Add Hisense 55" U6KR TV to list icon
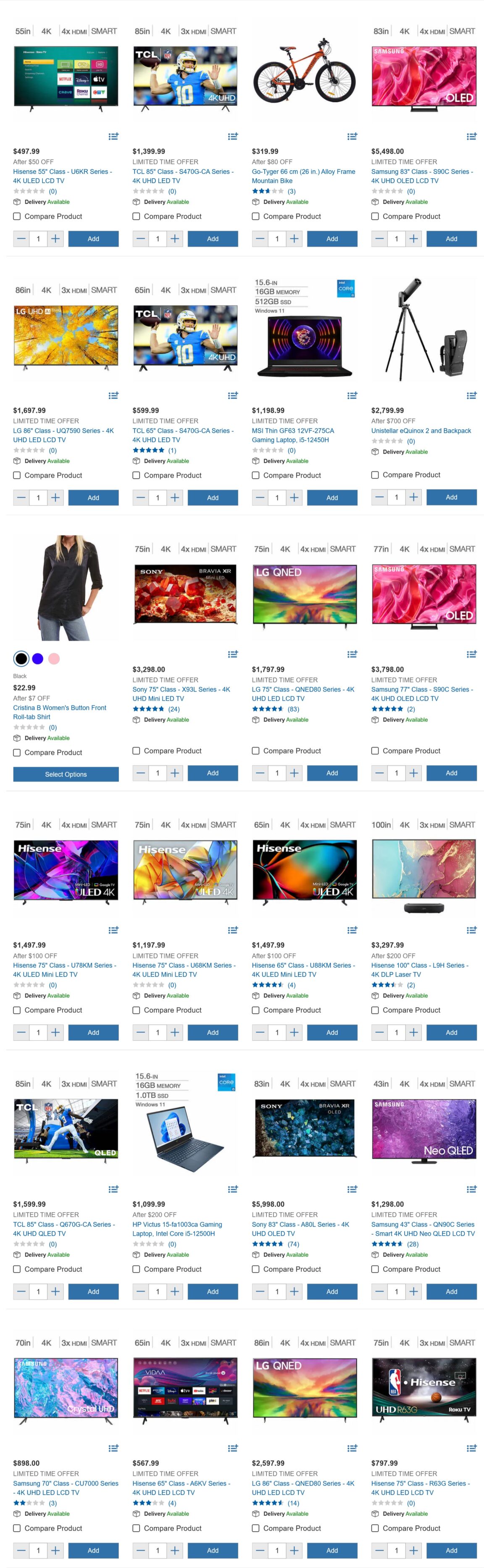 click(113, 137)
